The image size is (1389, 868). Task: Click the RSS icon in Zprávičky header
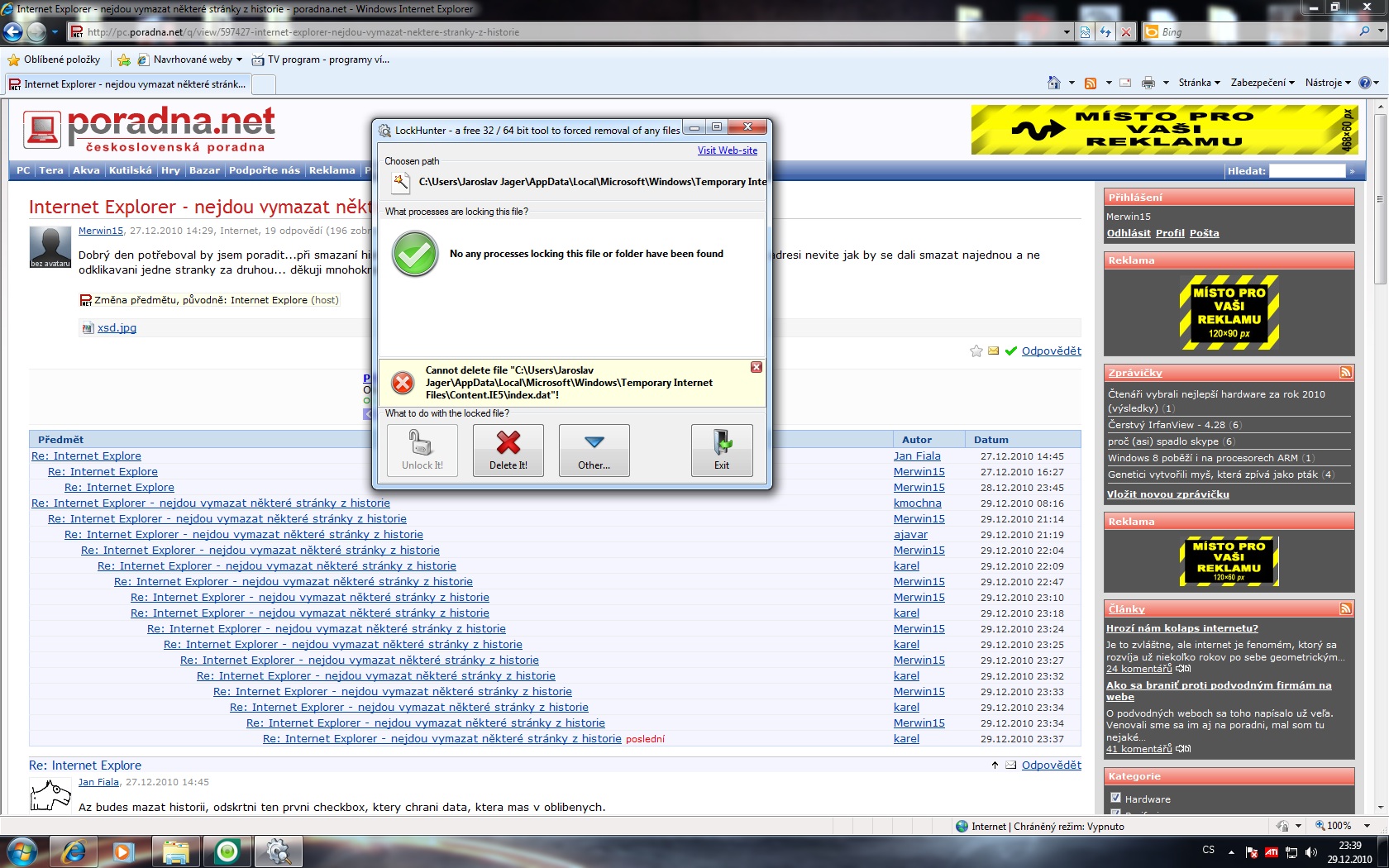1346,373
